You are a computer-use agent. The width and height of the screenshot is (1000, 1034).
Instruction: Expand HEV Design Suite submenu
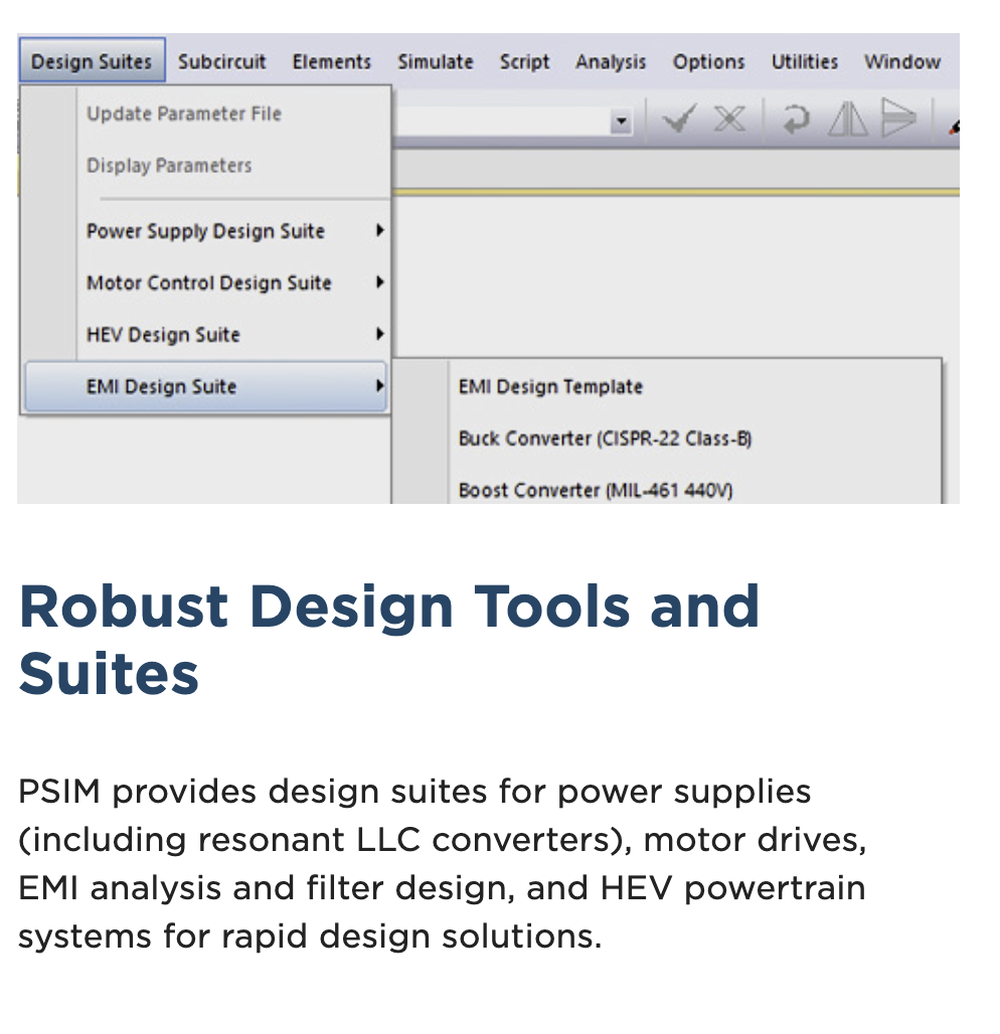[206, 334]
